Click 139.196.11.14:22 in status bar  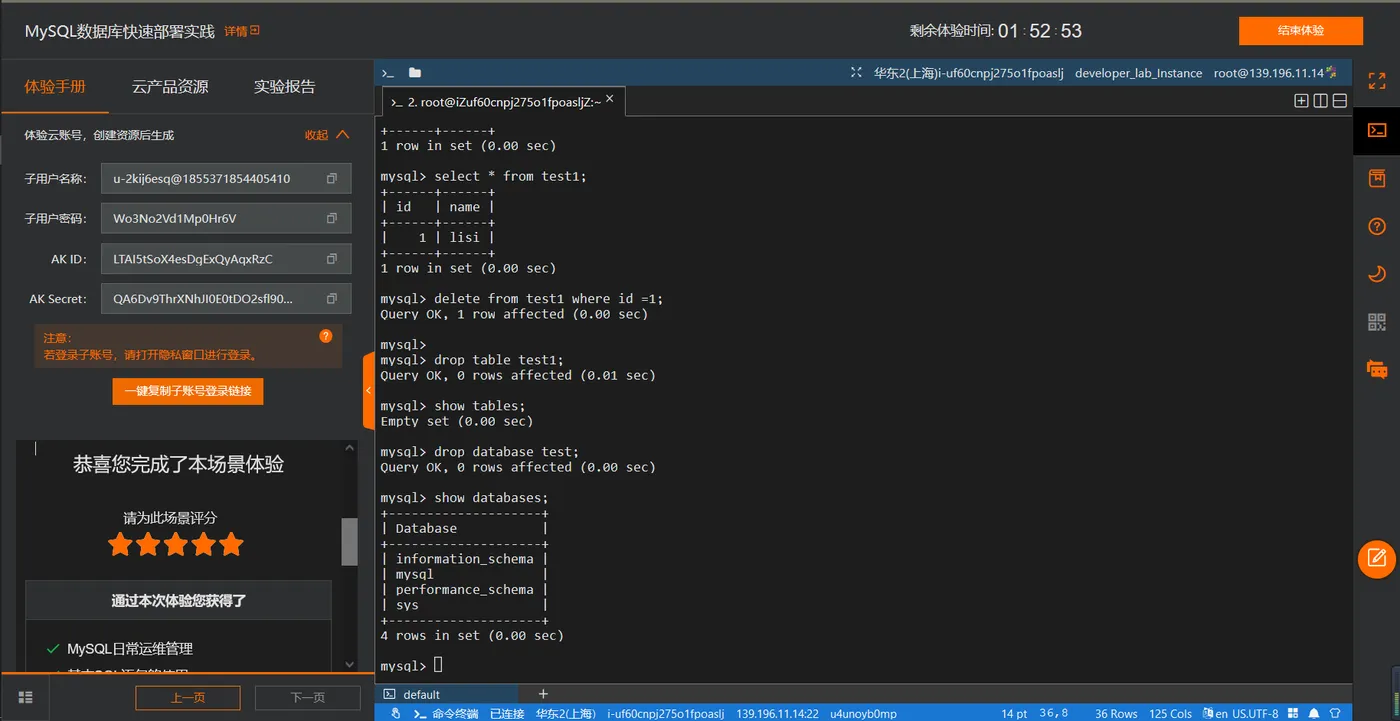778,713
